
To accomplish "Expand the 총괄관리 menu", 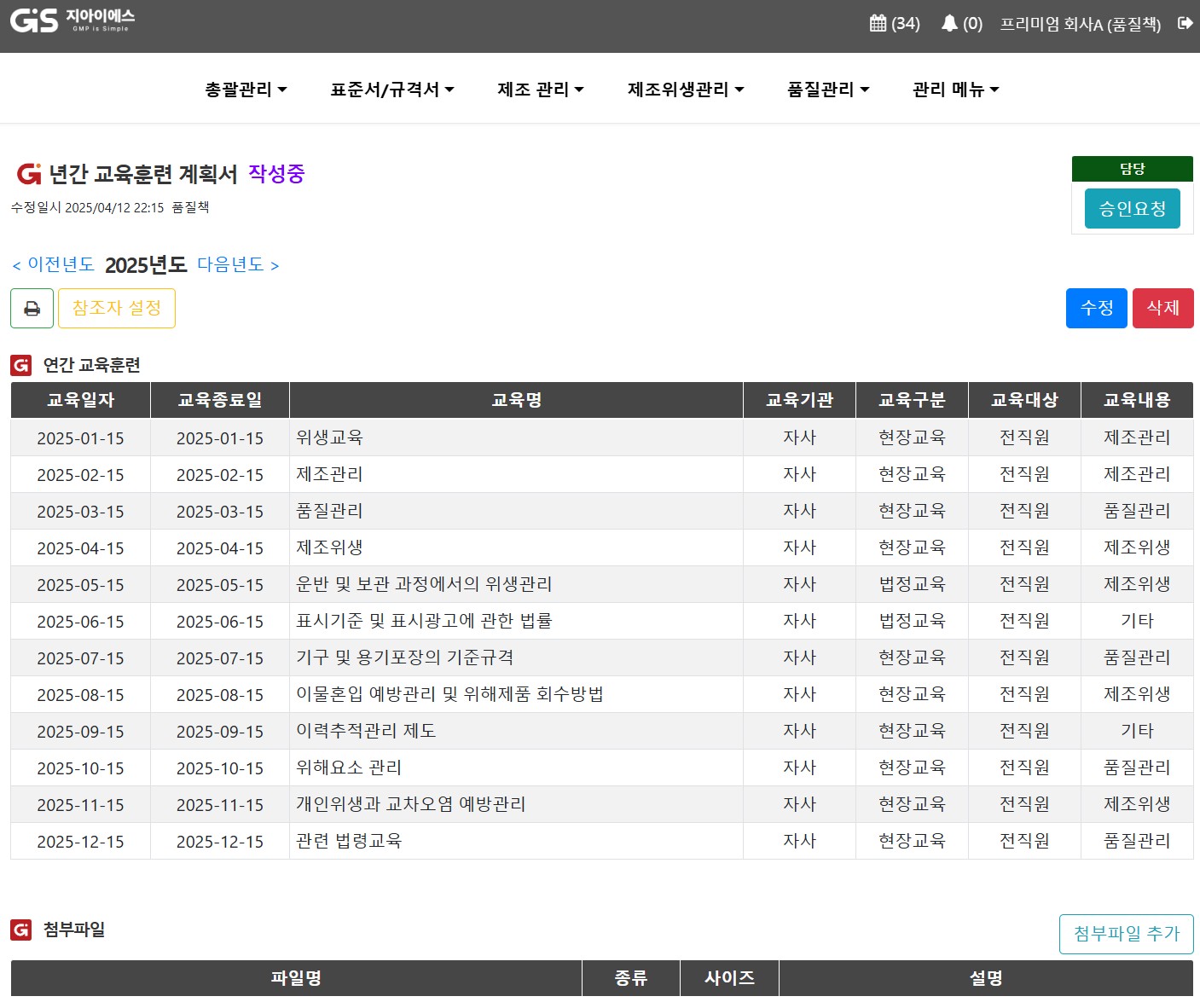I will coord(246,90).
